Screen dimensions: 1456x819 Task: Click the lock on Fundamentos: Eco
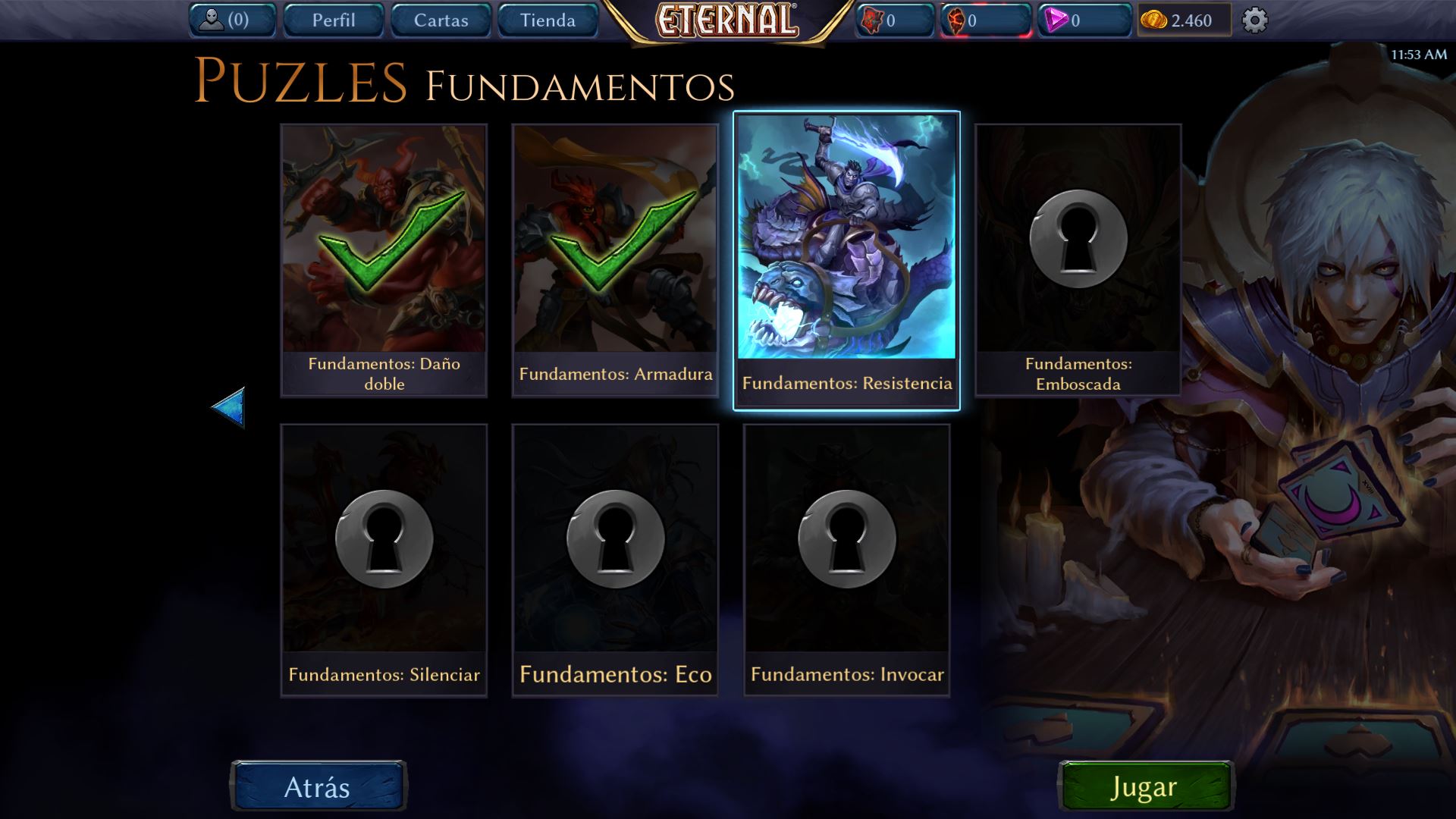(615, 539)
